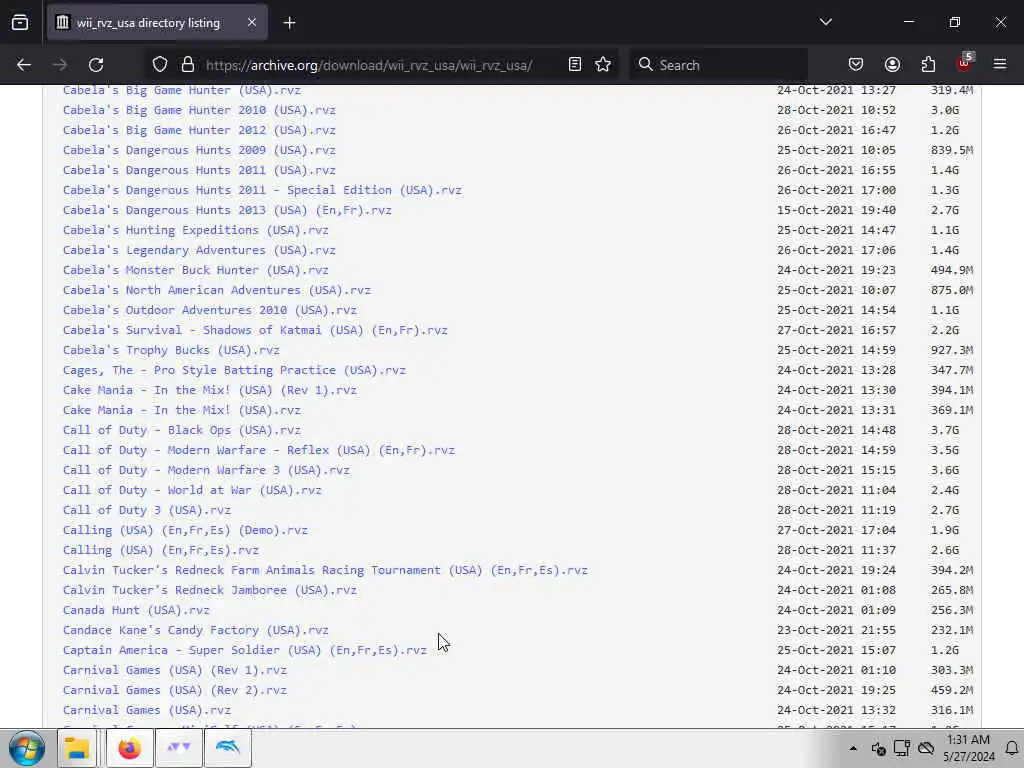Open Cabela's Trophy Bucks (USA).rvz
Viewport: 1024px width, 768px height.
click(x=171, y=350)
